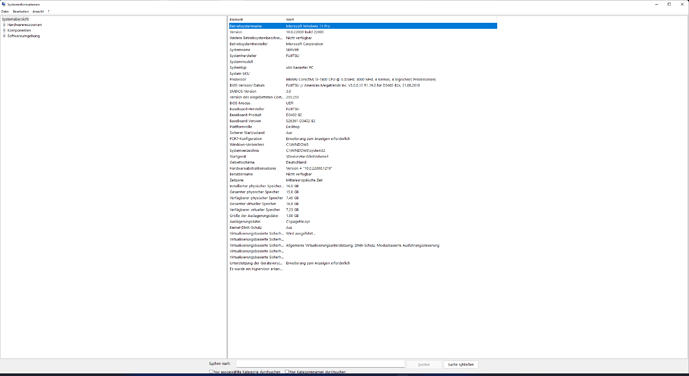Screen dimensions: 689x376
Task: Select the BIOS-Version/-Datum row
Action: [363, 85]
